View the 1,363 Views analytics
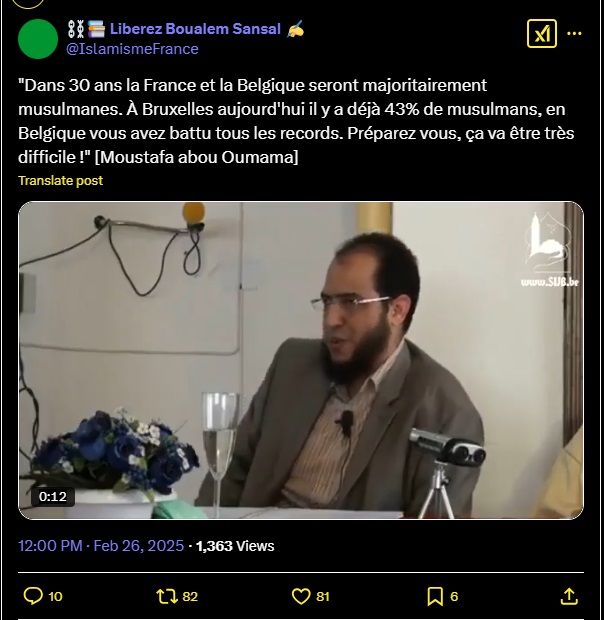 point(235,546)
